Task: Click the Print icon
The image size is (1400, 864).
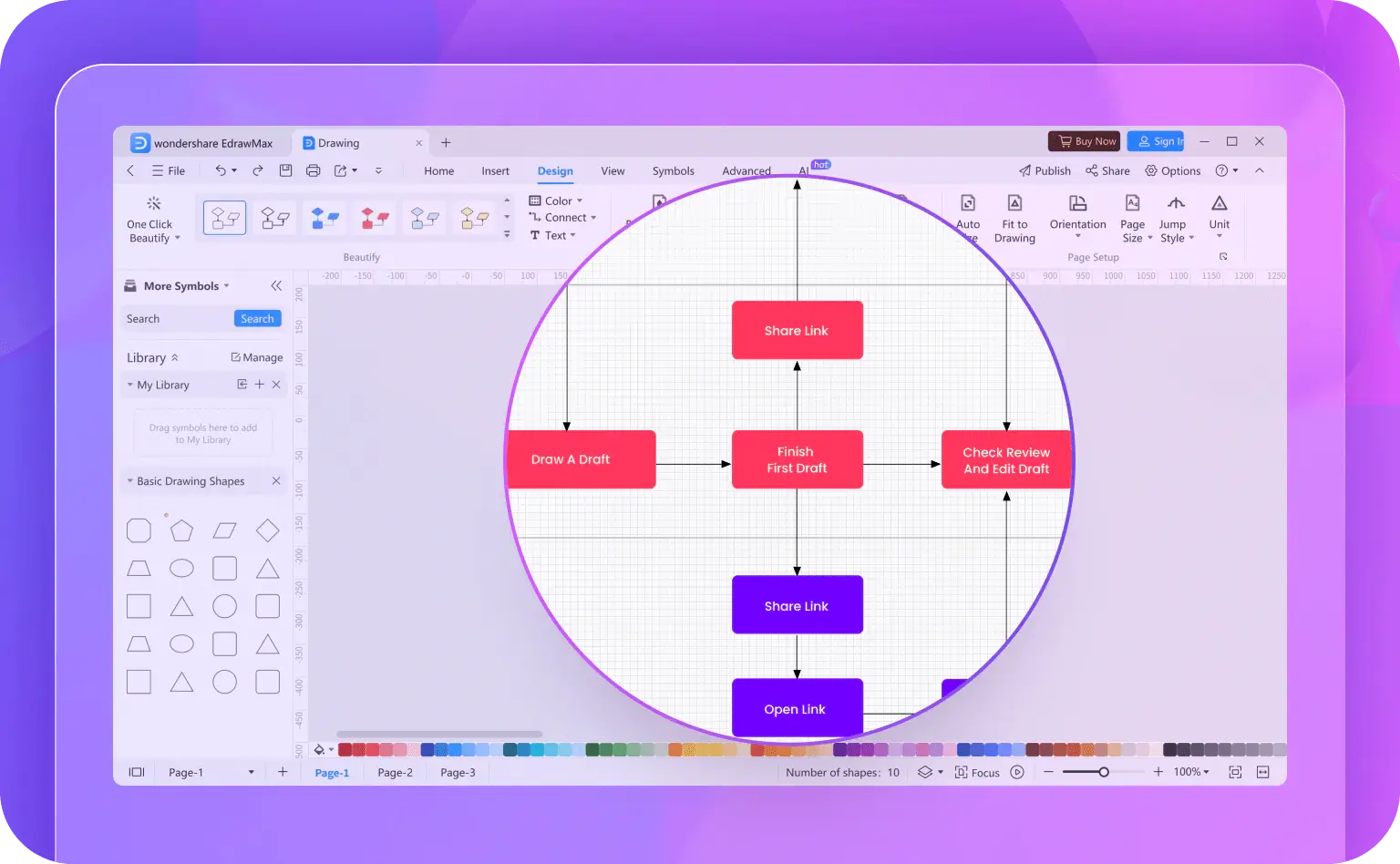Action: (x=314, y=170)
